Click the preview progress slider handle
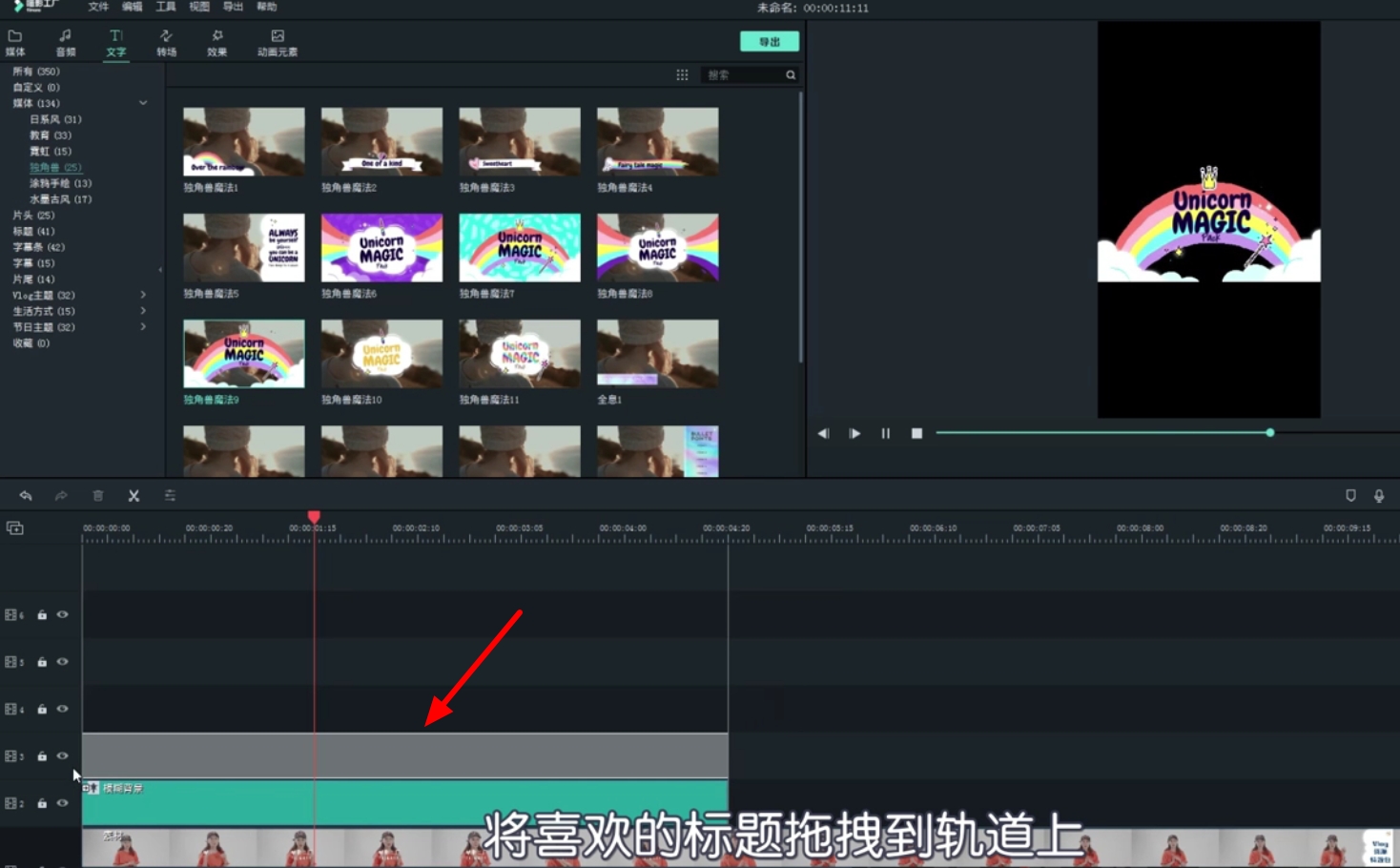This screenshot has width=1400, height=868. click(1270, 433)
